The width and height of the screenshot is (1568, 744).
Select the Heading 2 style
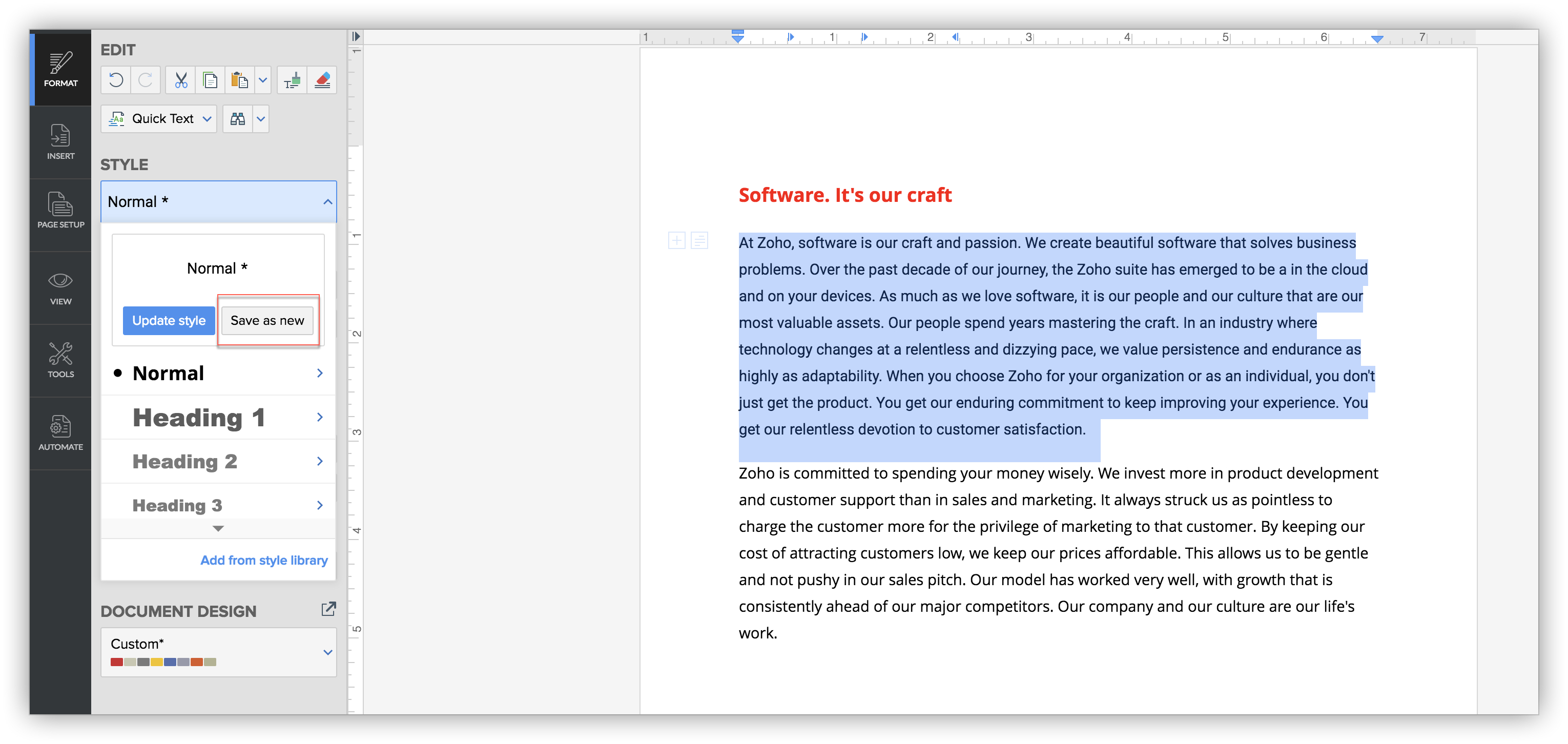(184, 462)
